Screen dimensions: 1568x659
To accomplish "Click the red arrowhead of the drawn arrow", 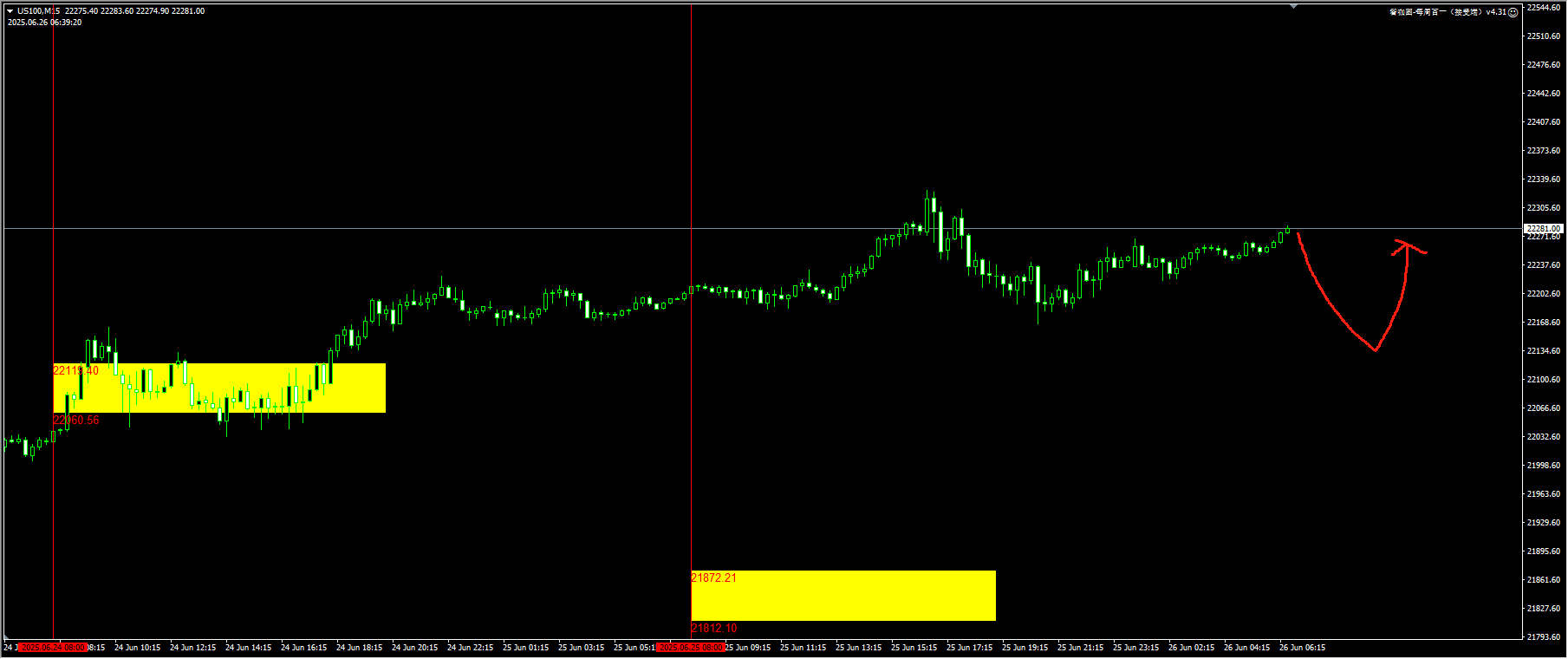I will tap(1402, 246).
